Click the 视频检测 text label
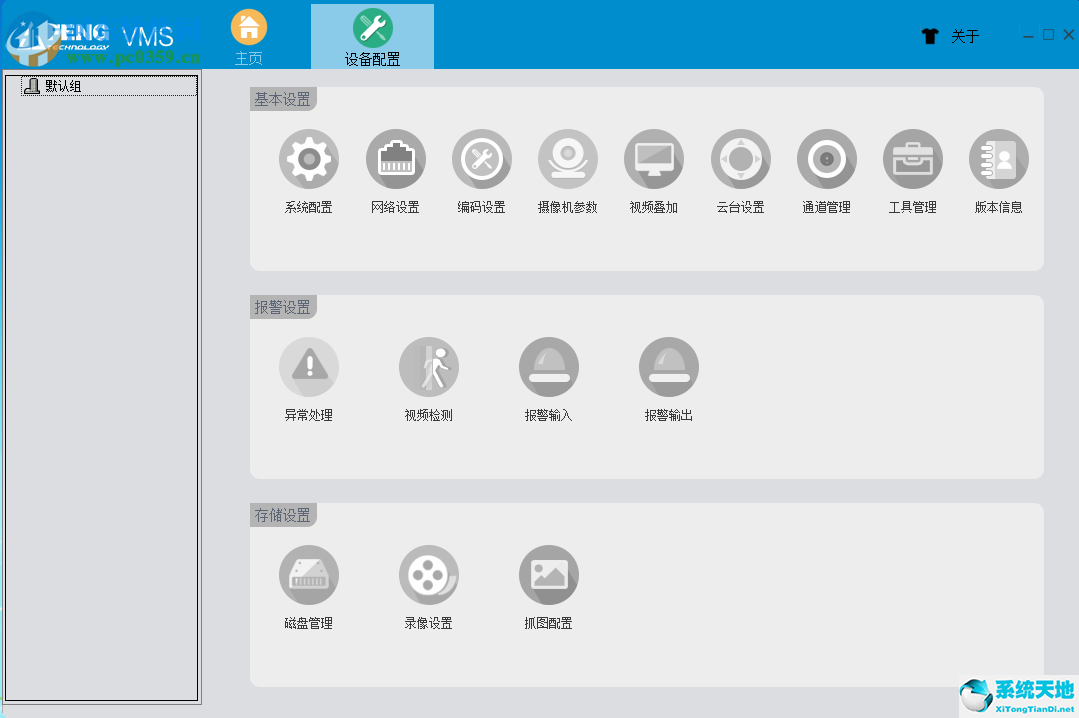Screen dimensions: 1079x718 point(429,415)
